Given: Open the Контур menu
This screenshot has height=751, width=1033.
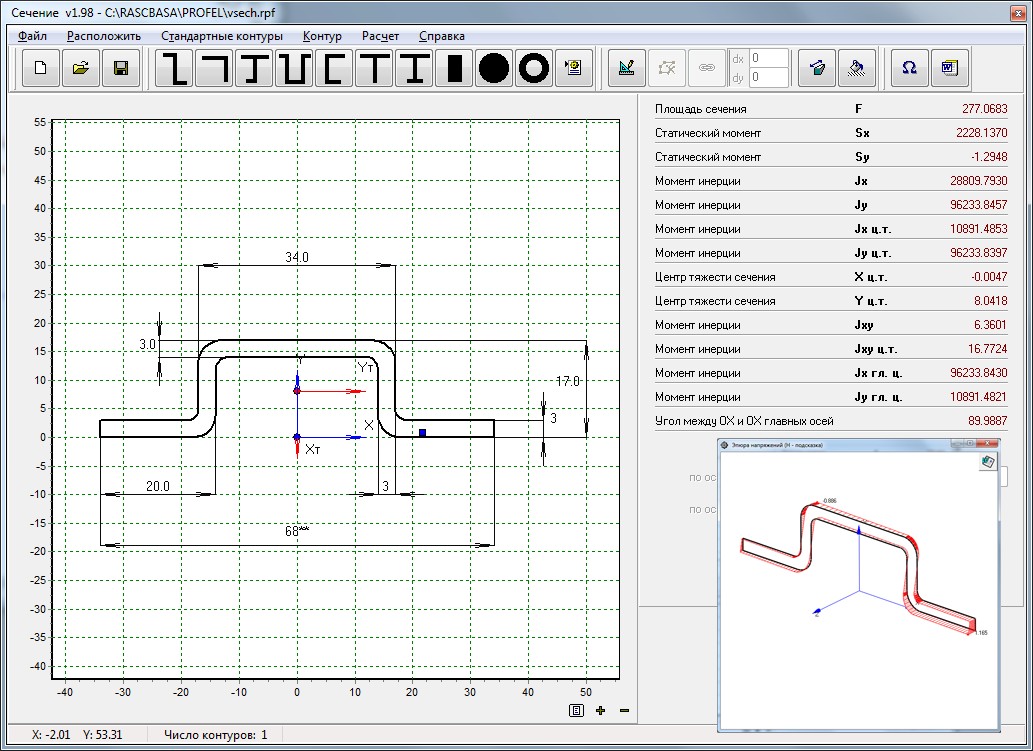Looking at the screenshot, I should pos(322,36).
